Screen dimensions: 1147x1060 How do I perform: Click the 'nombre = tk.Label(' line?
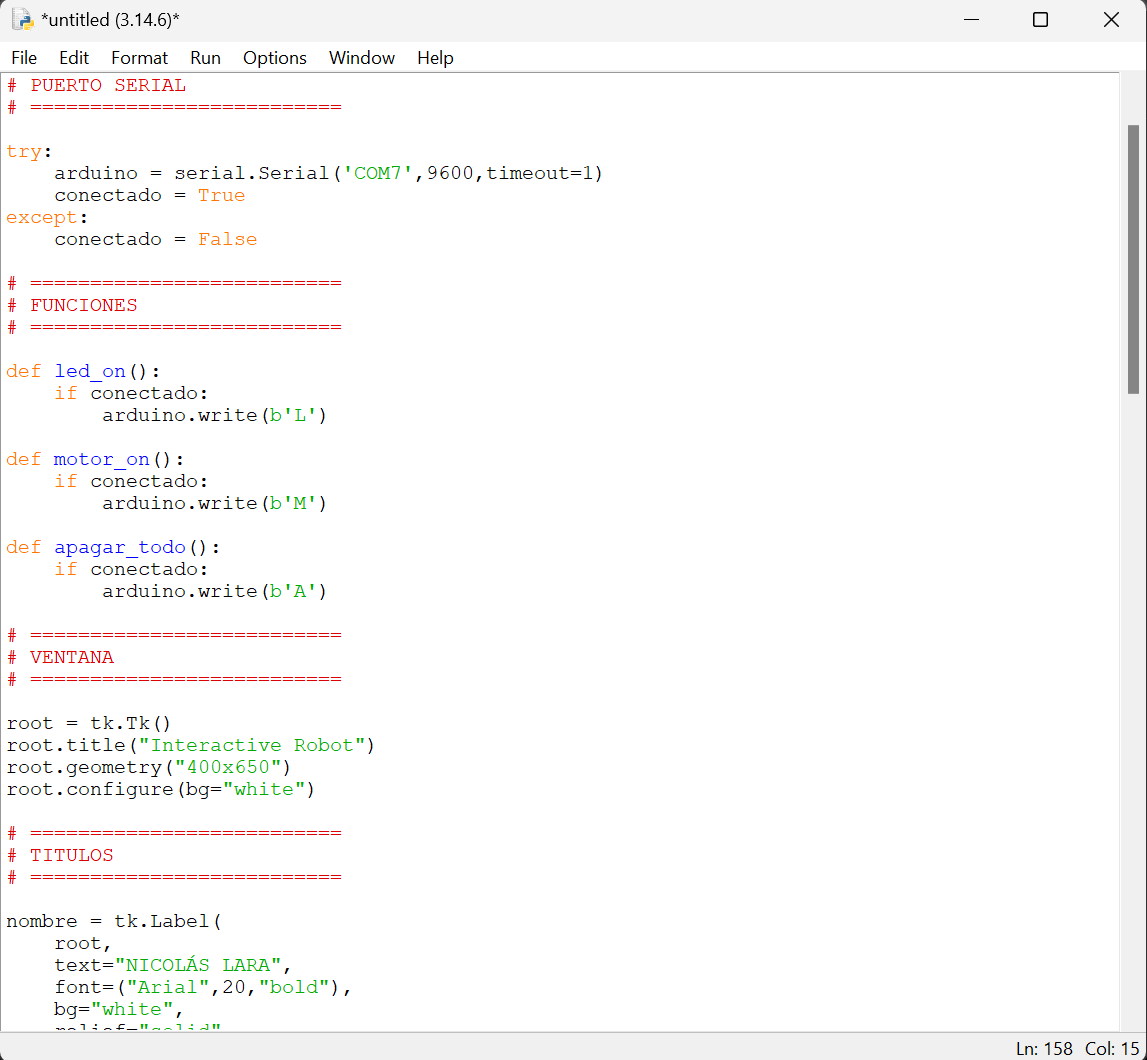point(113,921)
